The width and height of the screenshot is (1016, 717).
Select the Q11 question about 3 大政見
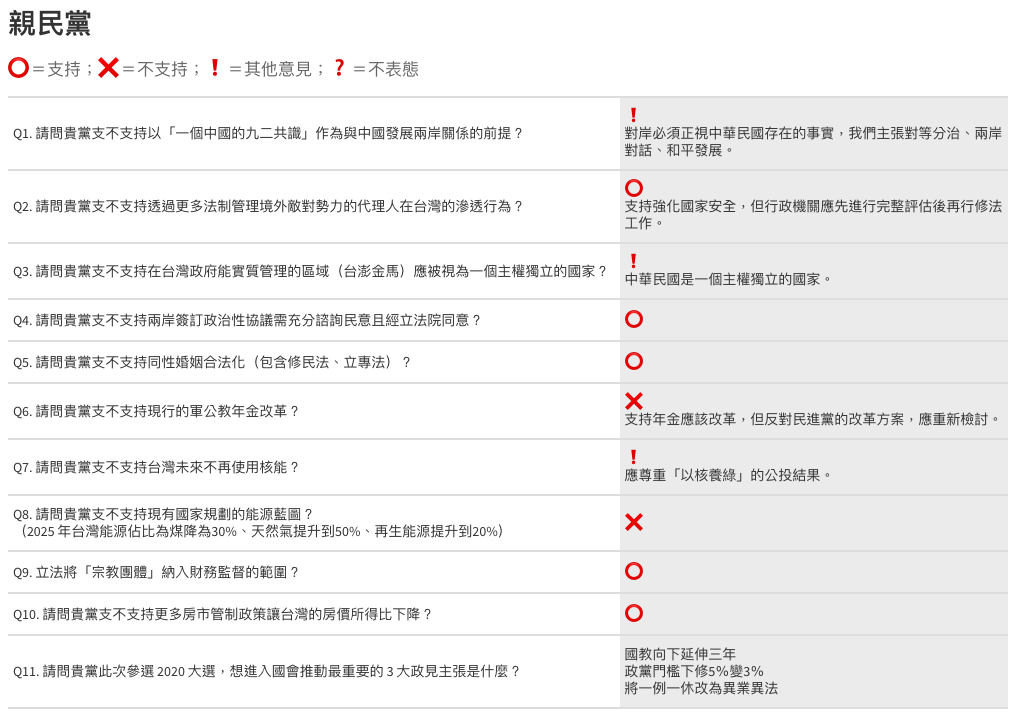tap(267, 672)
